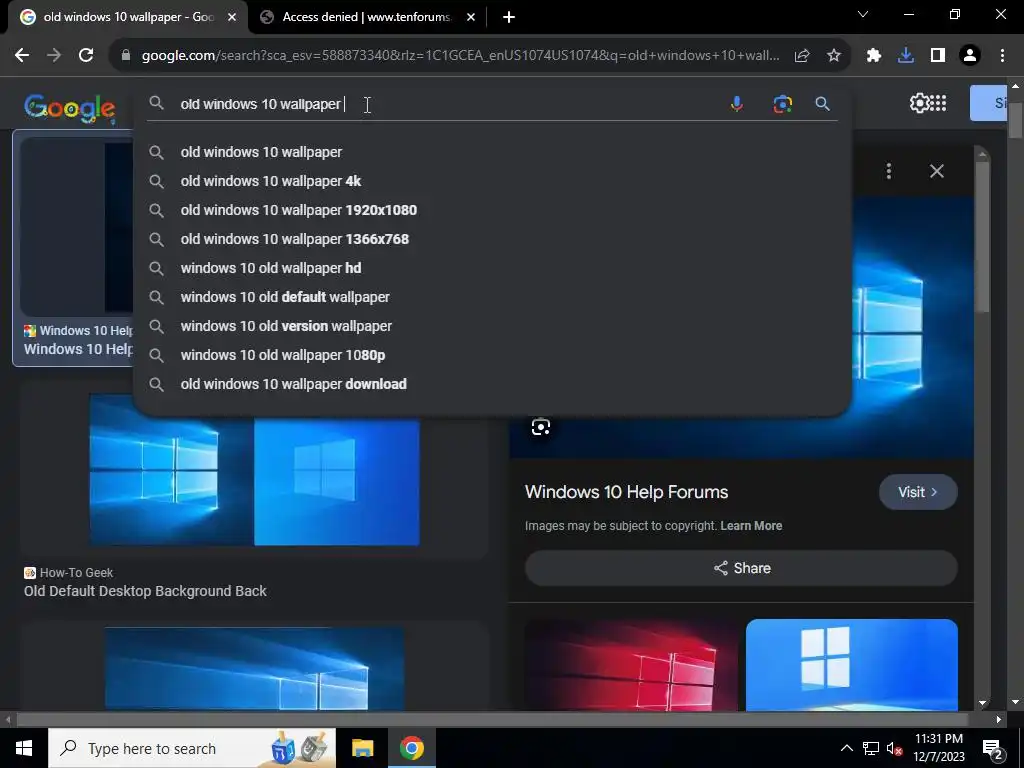Click the muted volume tray icon

[894, 748]
